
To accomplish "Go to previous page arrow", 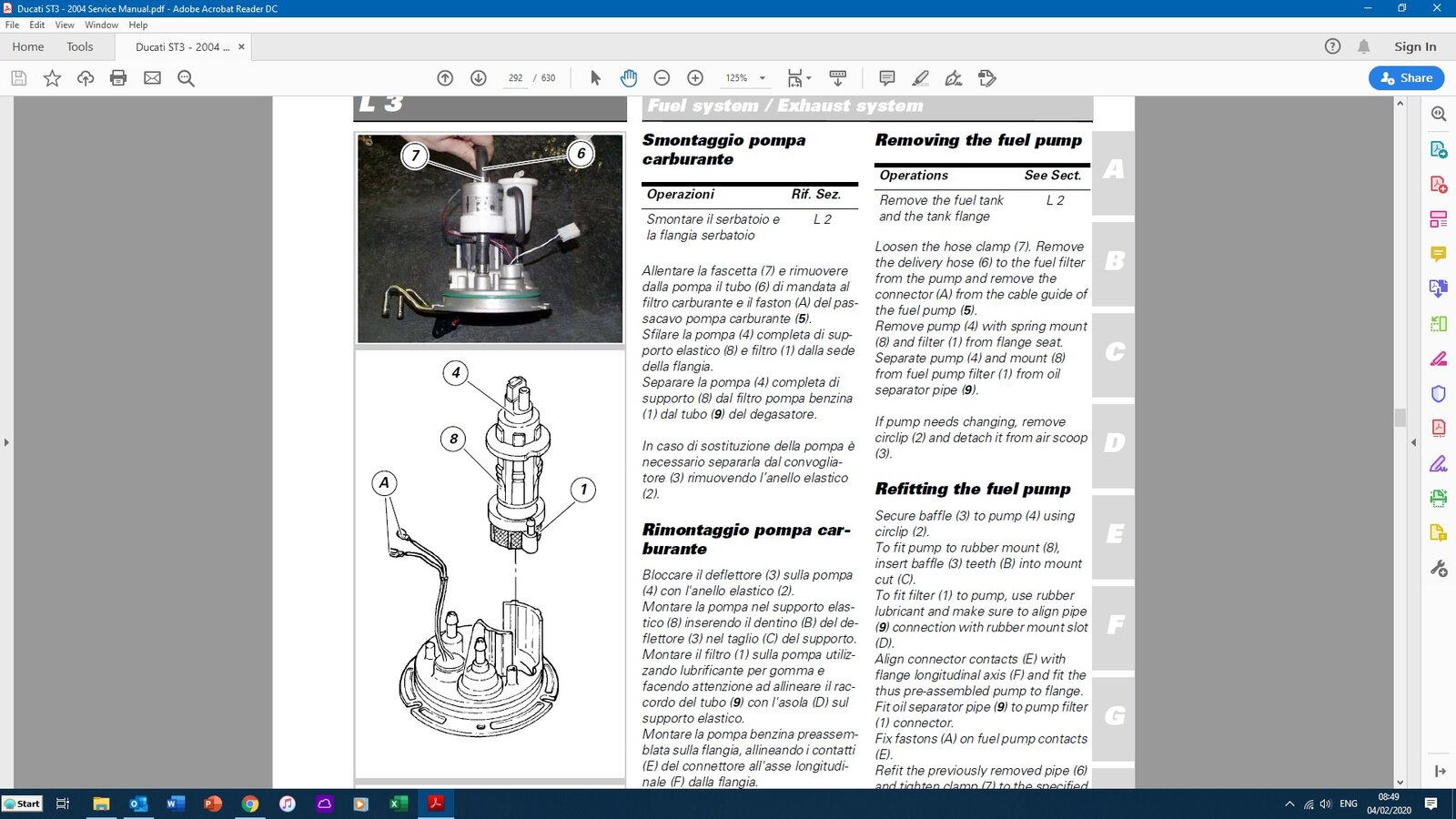I will click(445, 78).
